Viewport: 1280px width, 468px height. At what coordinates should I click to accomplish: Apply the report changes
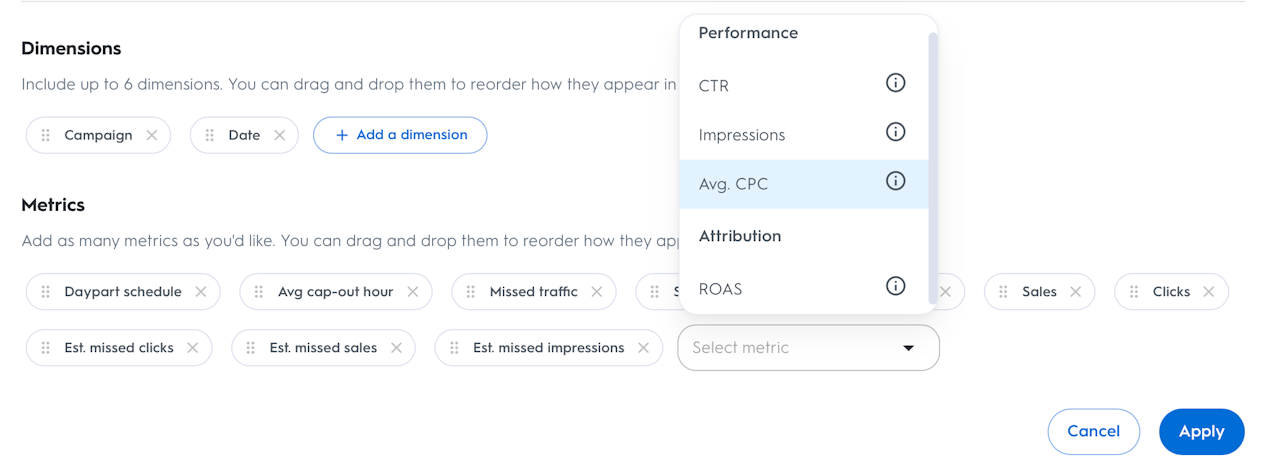[x=1201, y=431]
